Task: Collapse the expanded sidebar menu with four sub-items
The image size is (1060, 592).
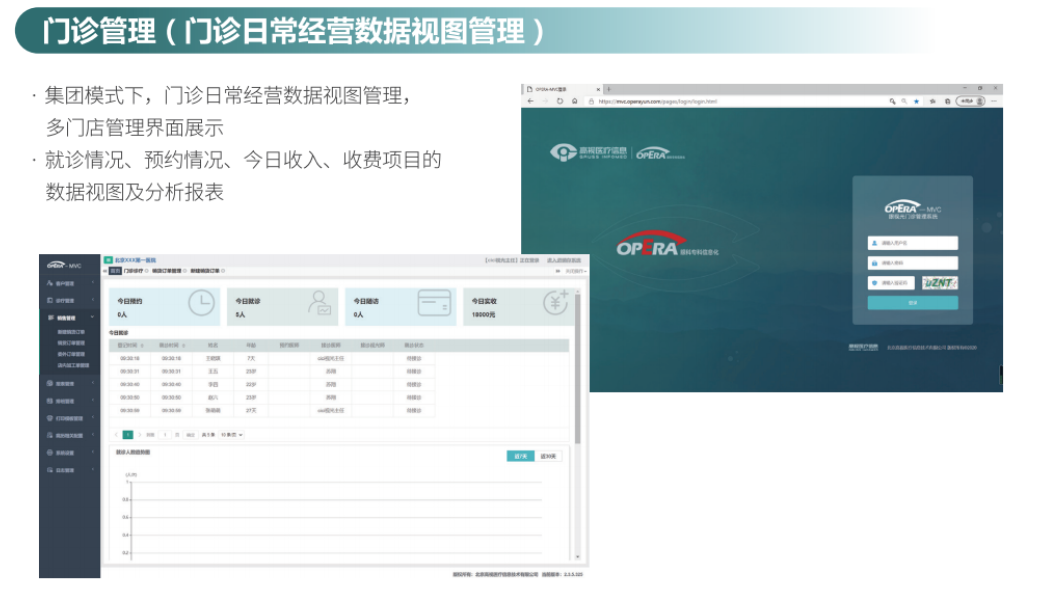Action: (70, 318)
